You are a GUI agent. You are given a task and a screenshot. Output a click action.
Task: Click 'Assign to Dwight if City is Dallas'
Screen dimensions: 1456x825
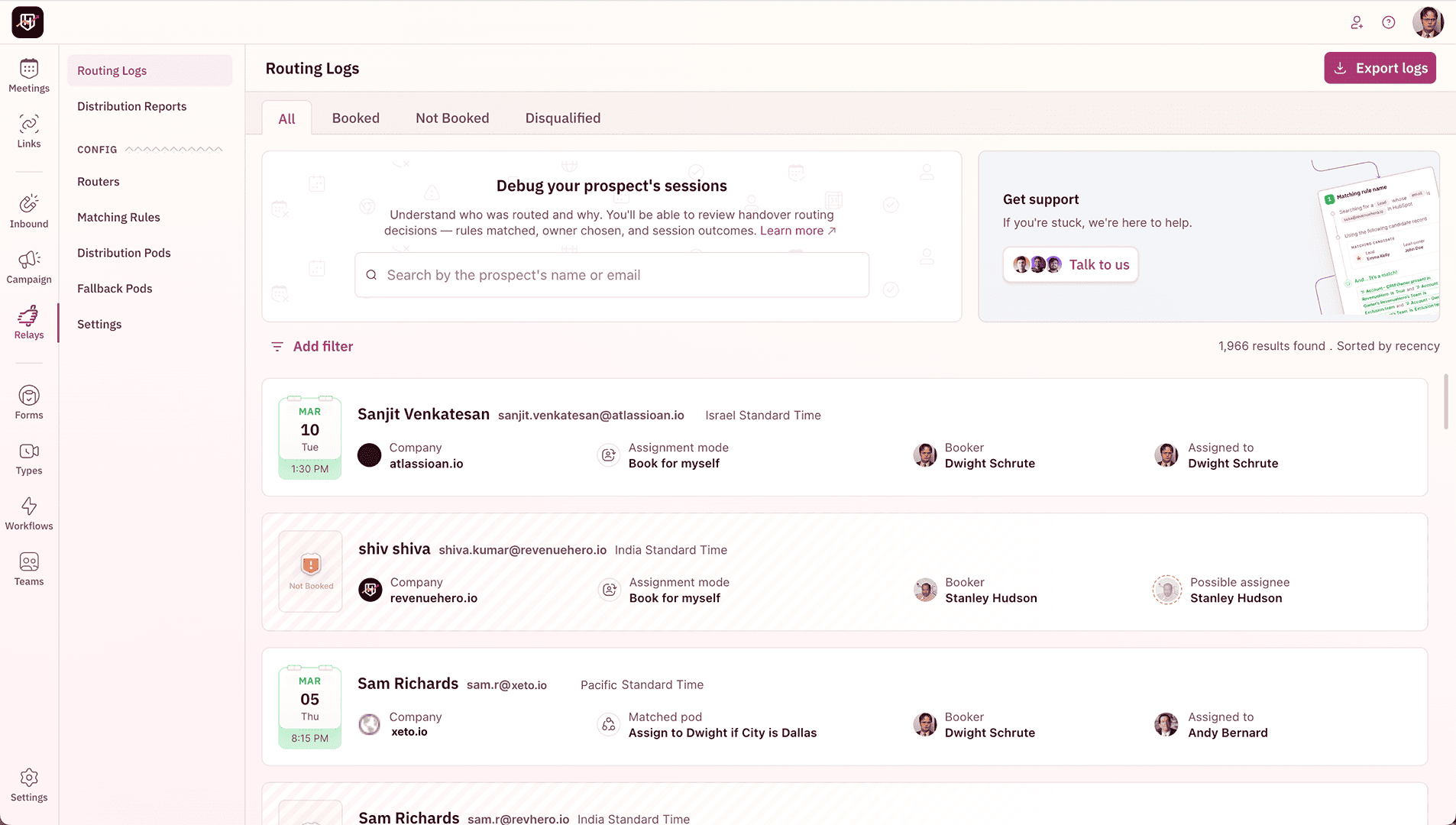pyautogui.click(x=722, y=733)
